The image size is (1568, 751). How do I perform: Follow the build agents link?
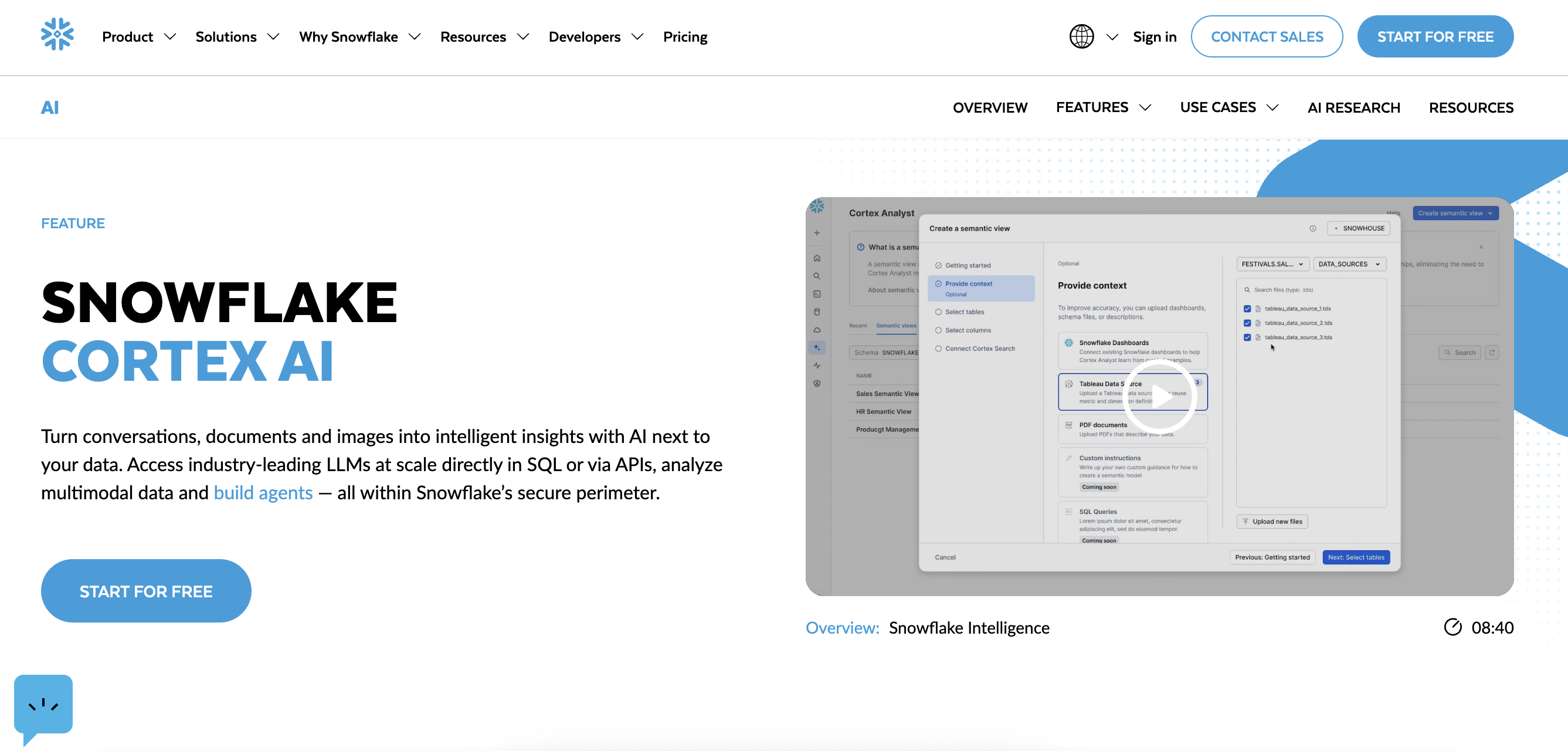tap(263, 492)
